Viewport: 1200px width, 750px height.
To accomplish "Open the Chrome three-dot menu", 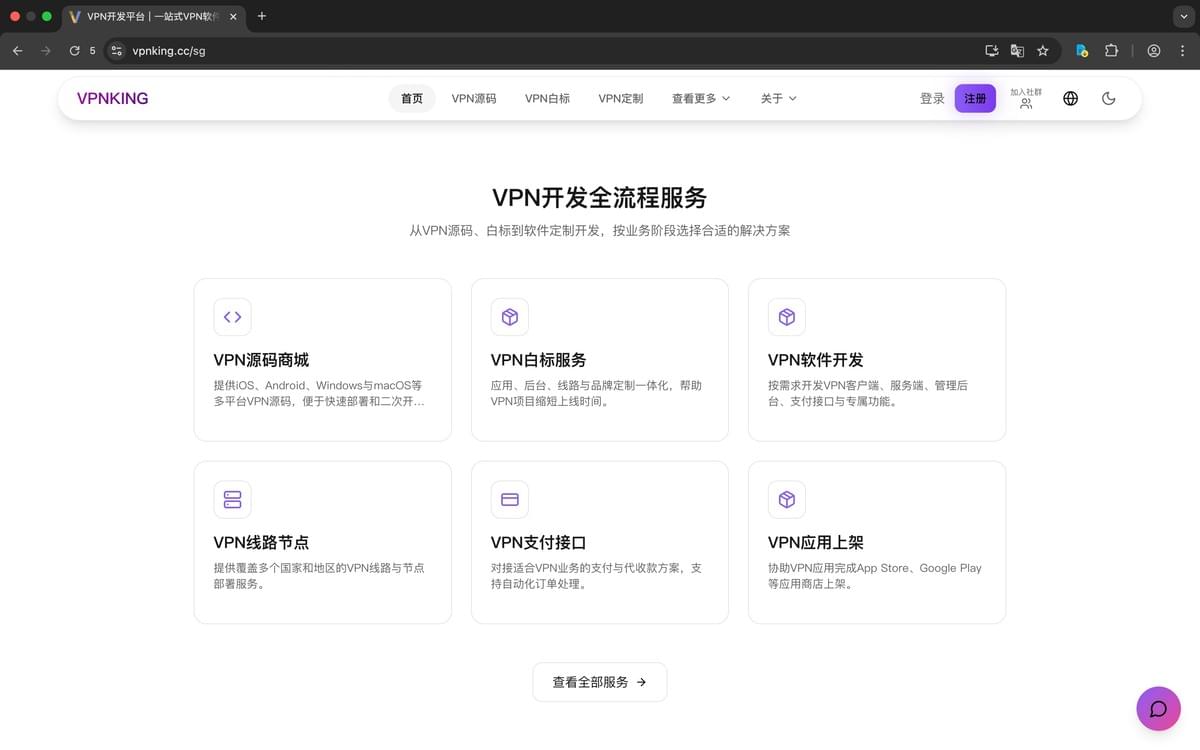I will 1182,50.
